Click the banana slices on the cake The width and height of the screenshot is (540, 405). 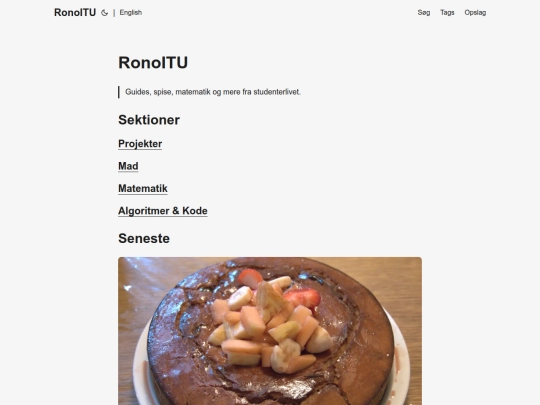[240, 298]
